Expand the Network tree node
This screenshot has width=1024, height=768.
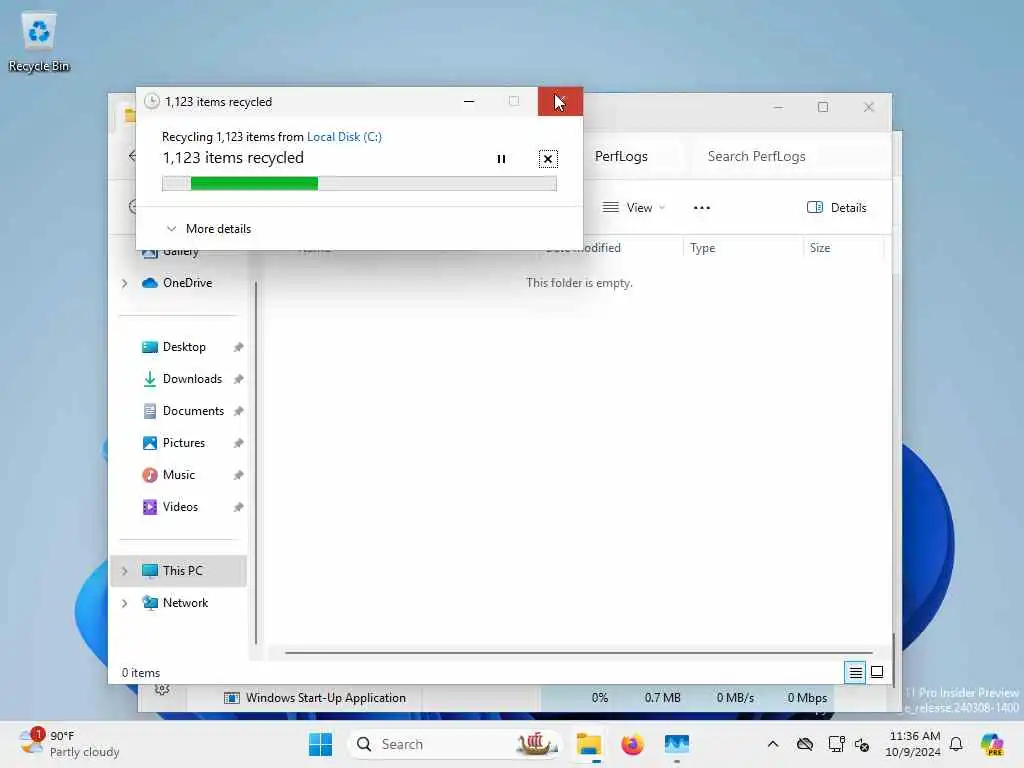point(125,603)
